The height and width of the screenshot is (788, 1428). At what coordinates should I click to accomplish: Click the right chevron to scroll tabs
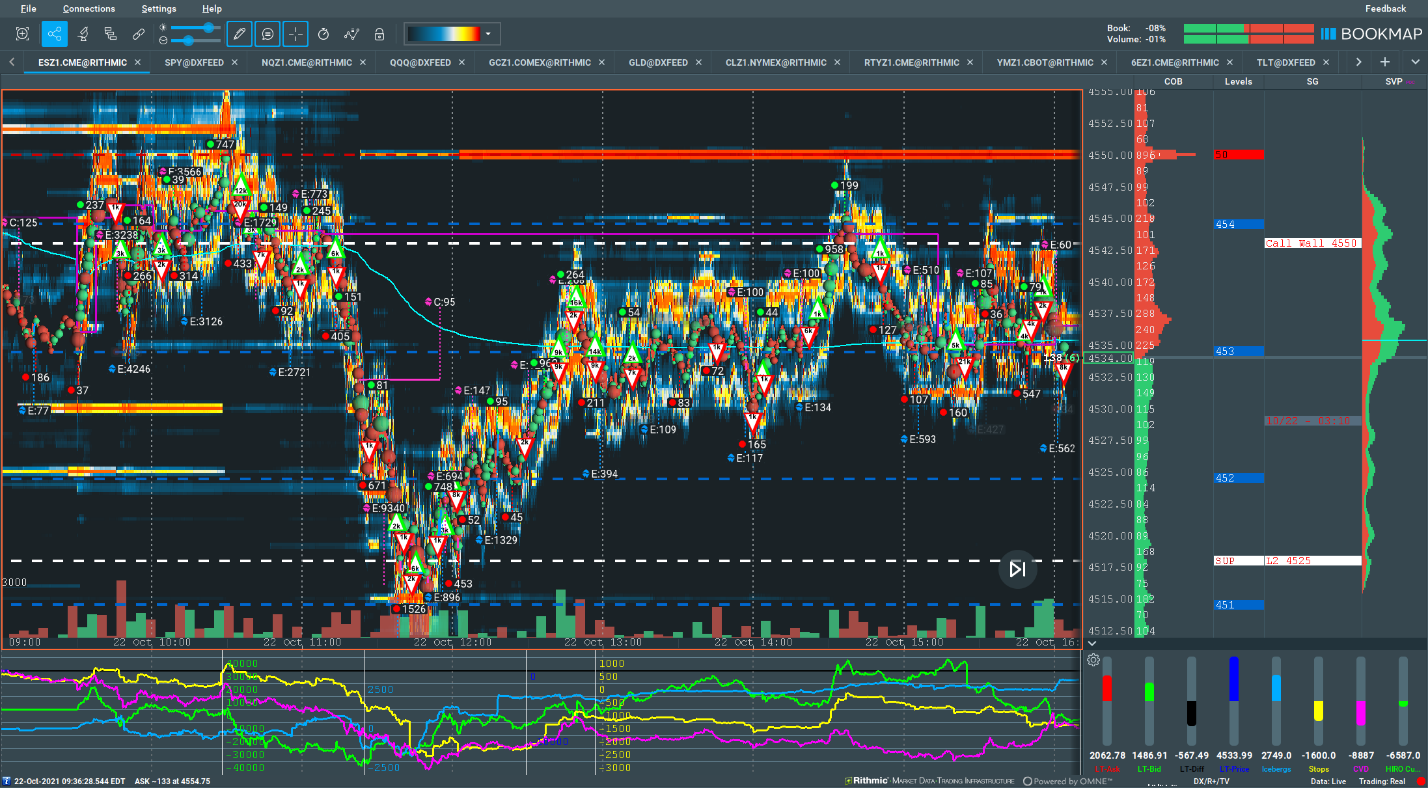click(1358, 61)
